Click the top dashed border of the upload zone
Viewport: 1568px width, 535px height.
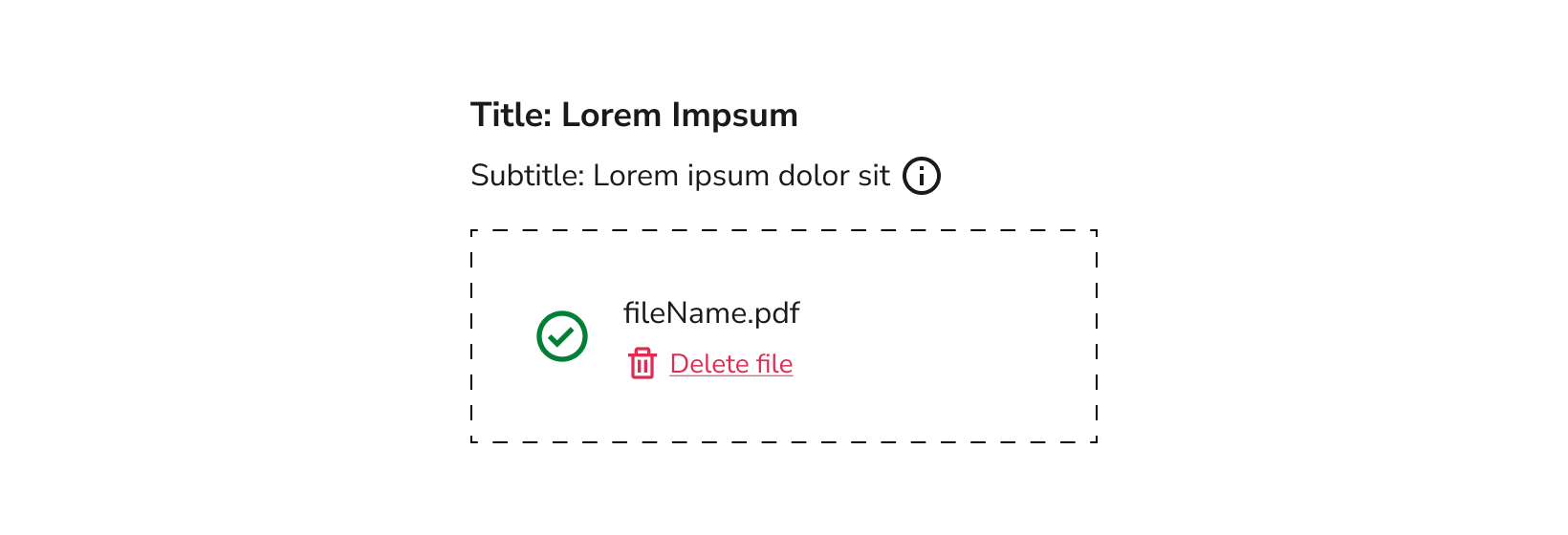784,230
